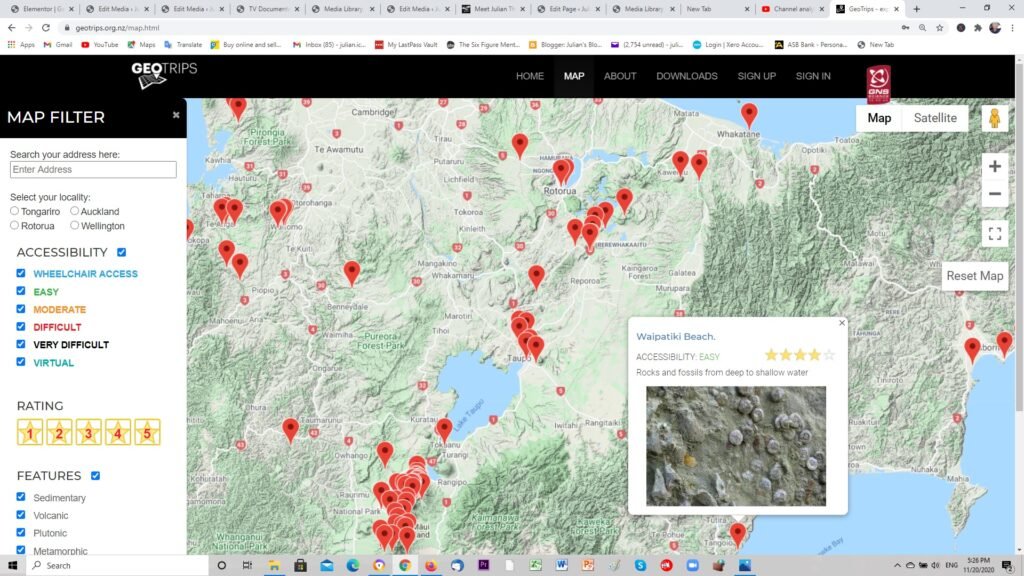This screenshot has height=576, width=1024.
Task: Toggle all Features checkbox
Action: (95, 475)
